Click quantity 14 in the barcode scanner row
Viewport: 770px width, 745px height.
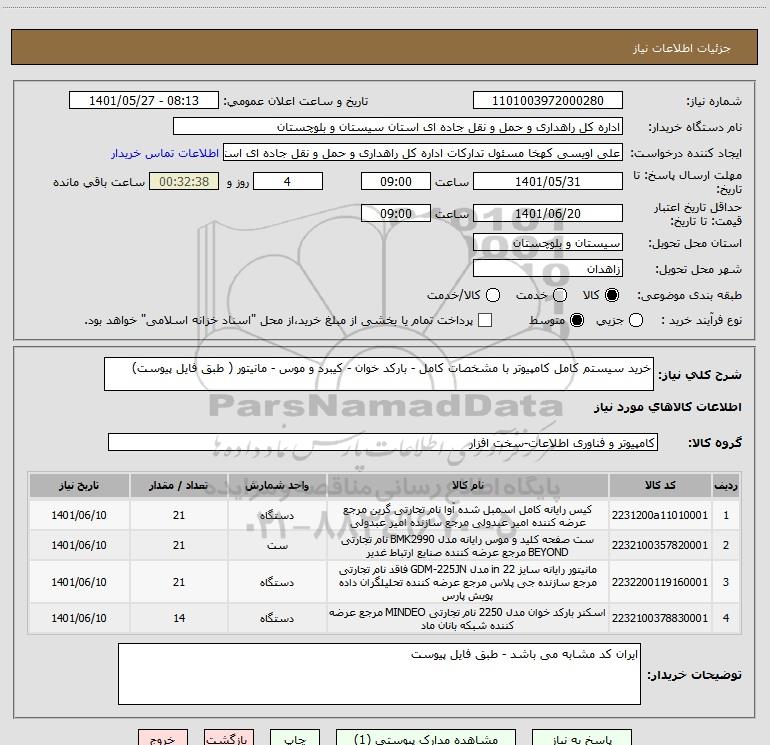tap(179, 618)
